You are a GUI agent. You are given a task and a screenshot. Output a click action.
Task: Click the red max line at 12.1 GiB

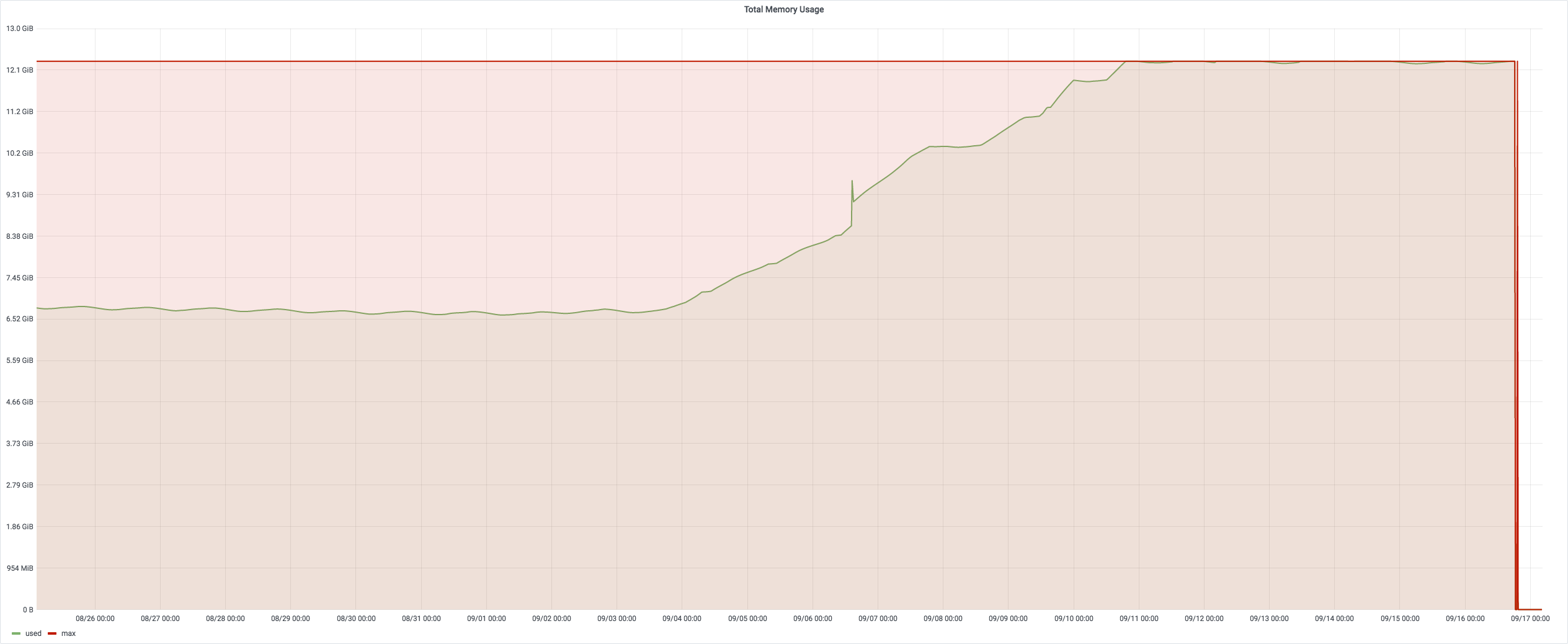744,61
